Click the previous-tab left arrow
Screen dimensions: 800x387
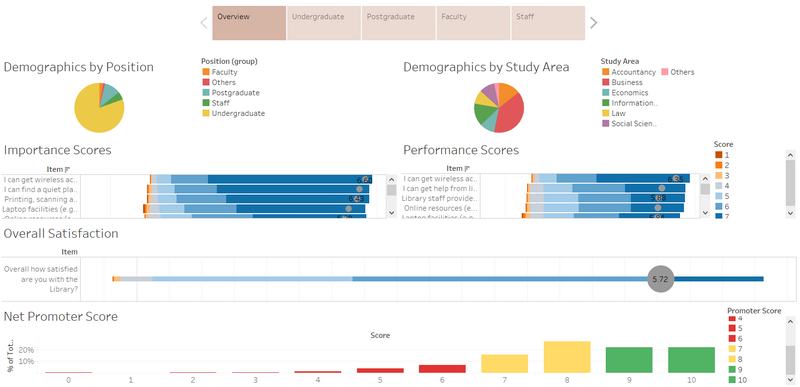click(204, 23)
